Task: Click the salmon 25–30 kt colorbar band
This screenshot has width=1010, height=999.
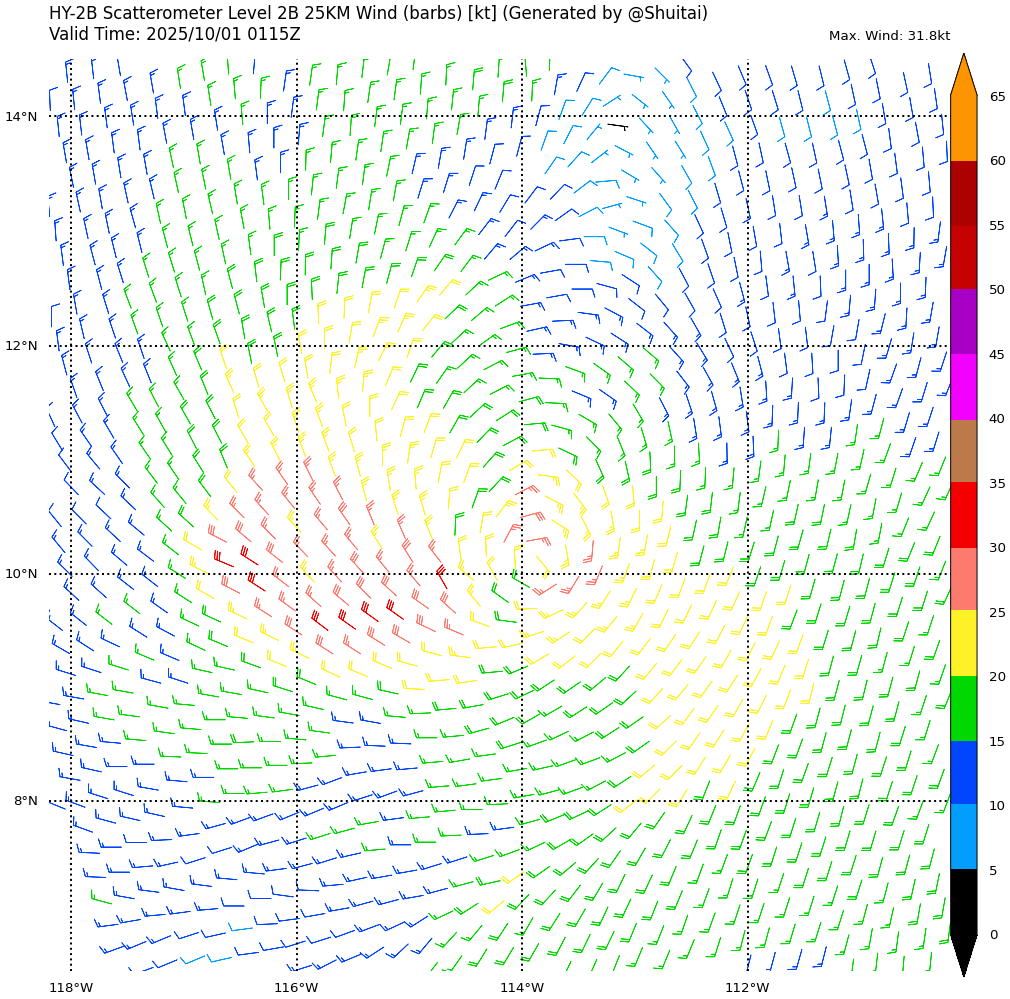Action: tap(963, 579)
